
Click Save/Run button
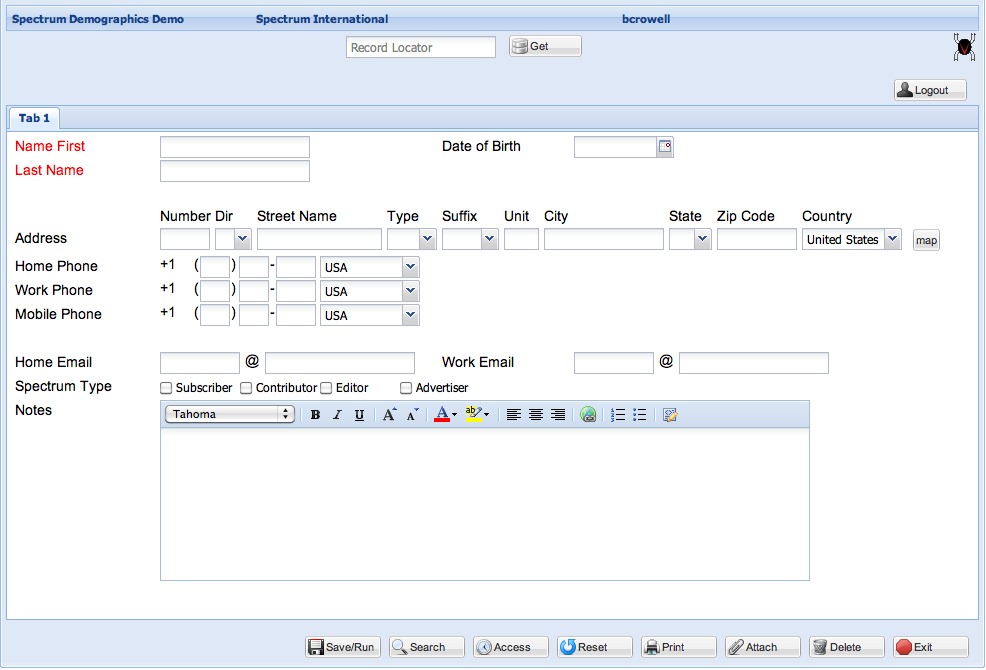coord(343,647)
